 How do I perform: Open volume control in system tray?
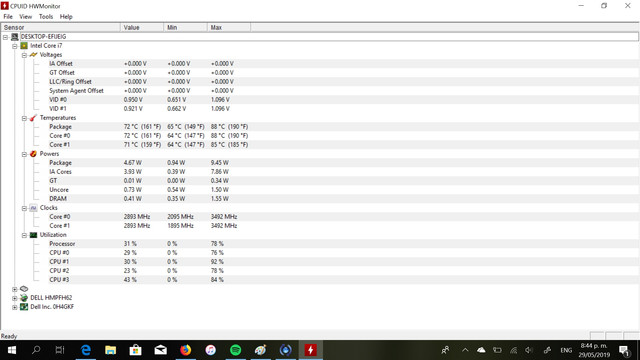529,350
